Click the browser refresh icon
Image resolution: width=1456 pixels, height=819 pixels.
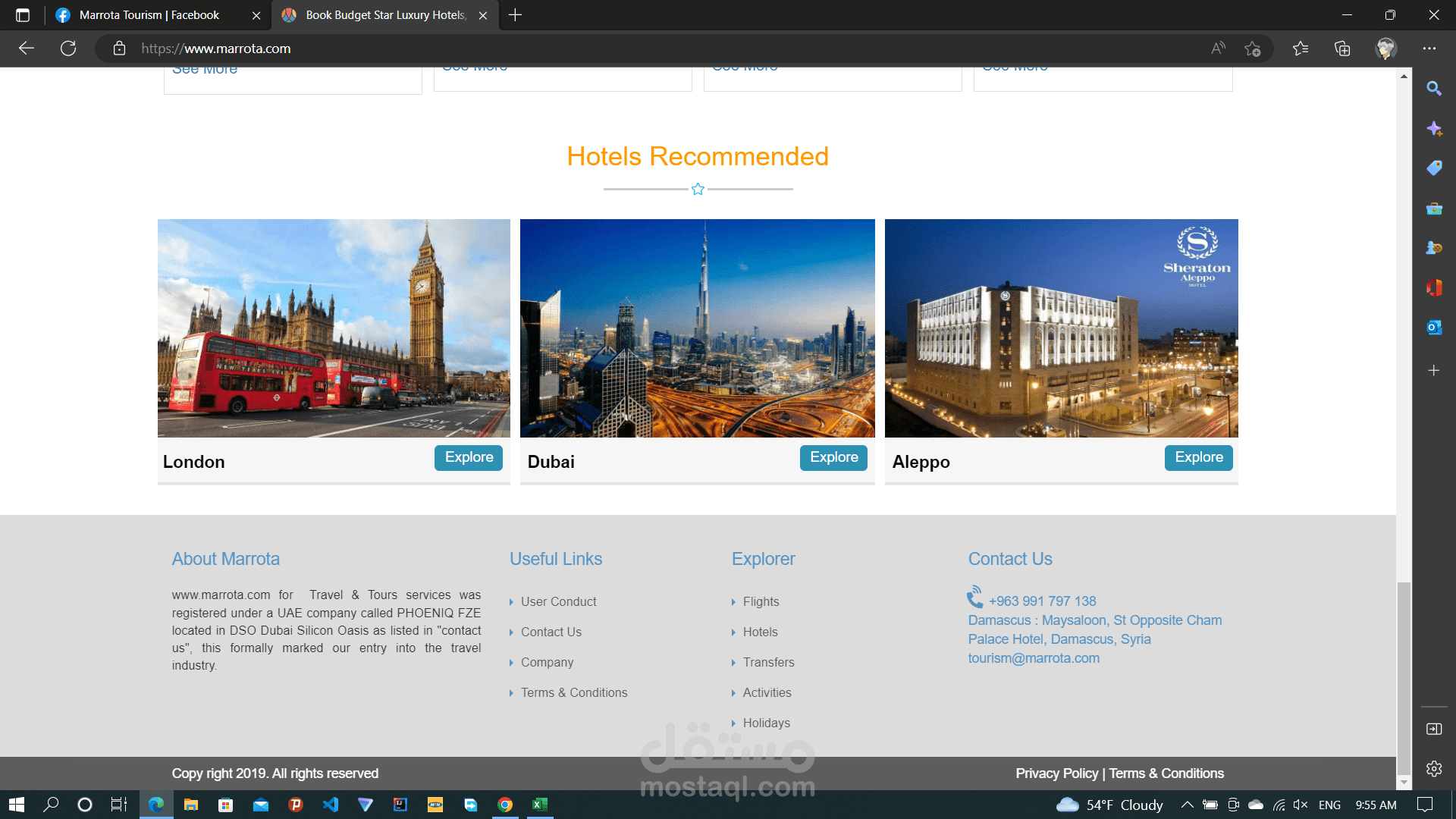(68, 49)
